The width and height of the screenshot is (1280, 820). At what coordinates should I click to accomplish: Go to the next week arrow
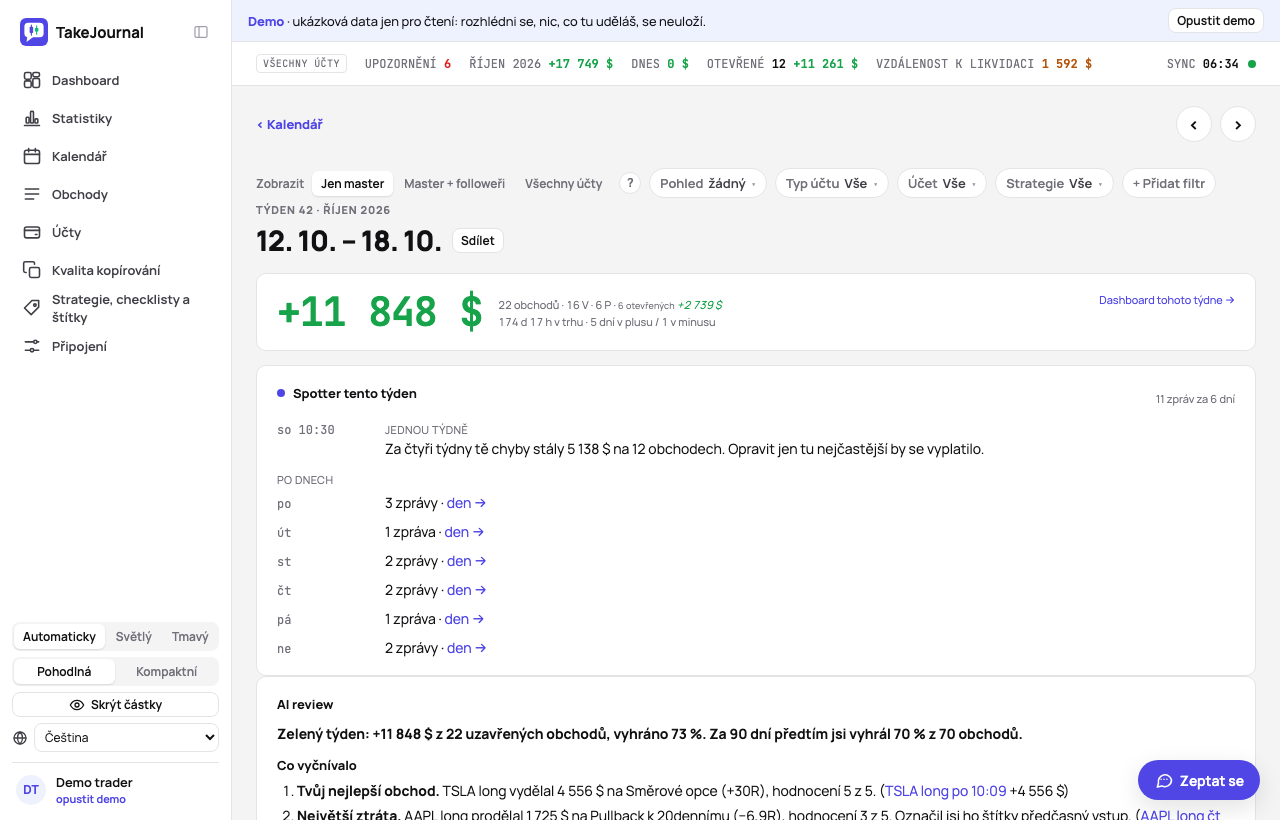(1238, 124)
